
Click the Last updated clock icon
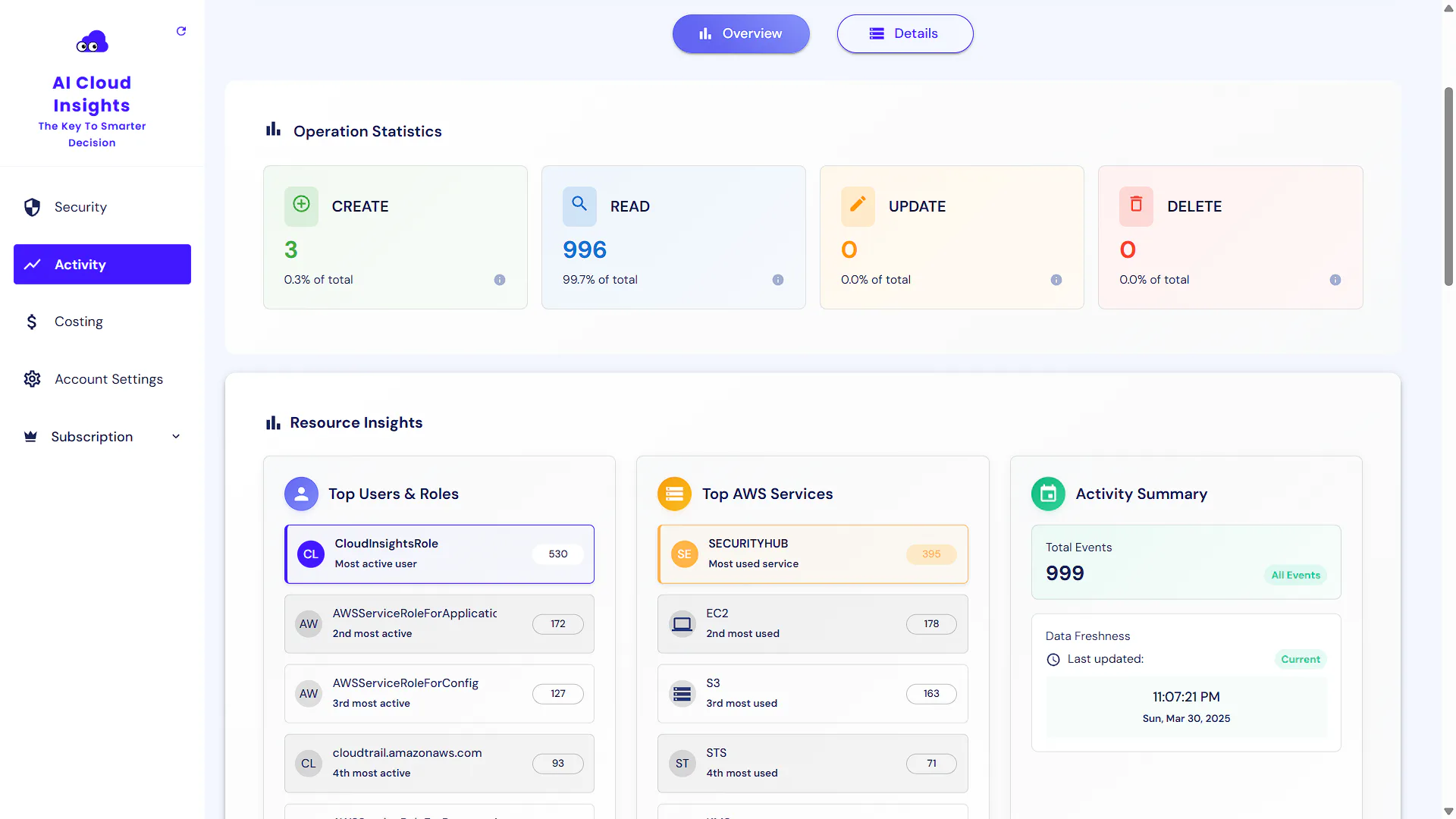point(1053,660)
